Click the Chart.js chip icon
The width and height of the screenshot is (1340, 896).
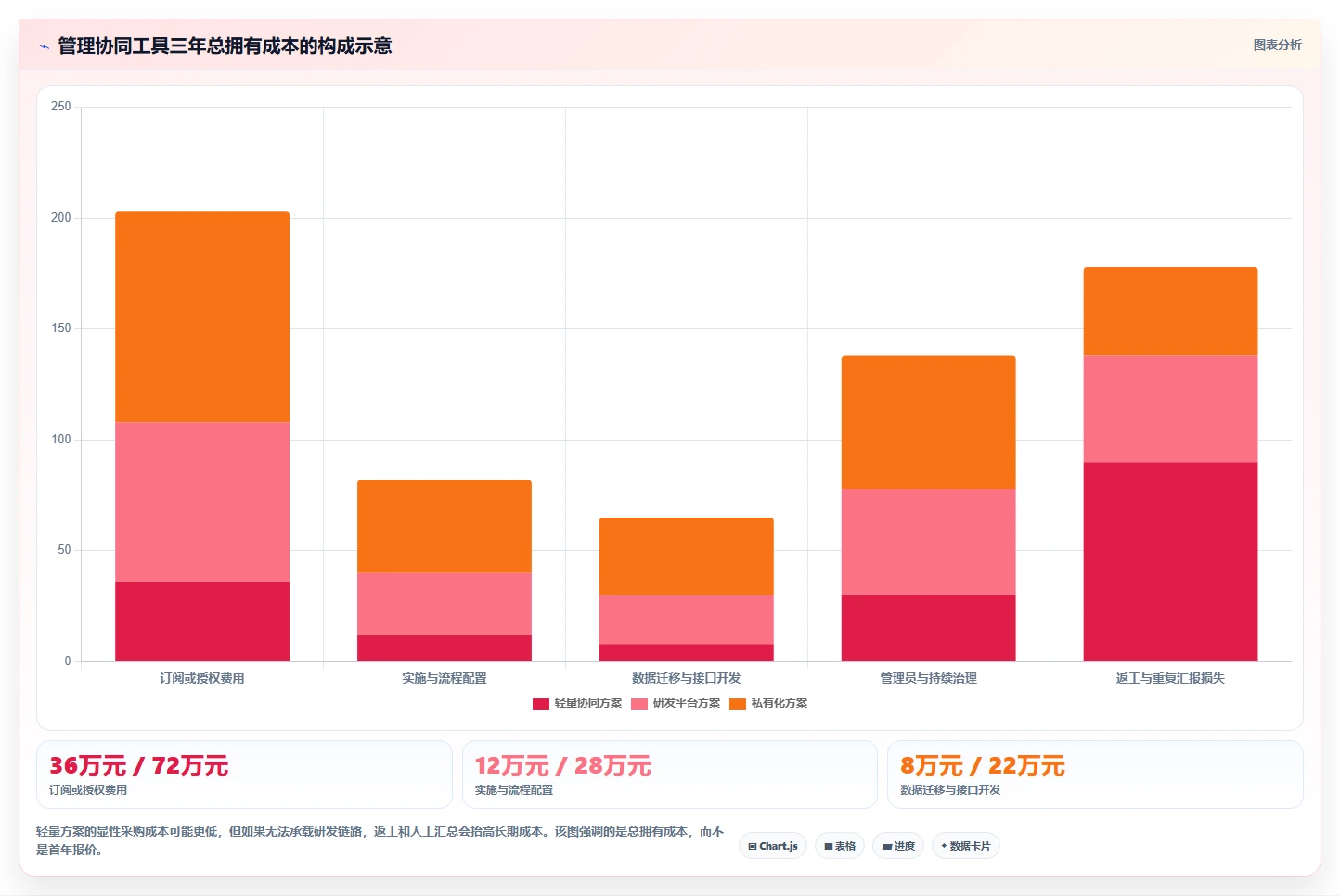pyautogui.click(x=753, y=846)
